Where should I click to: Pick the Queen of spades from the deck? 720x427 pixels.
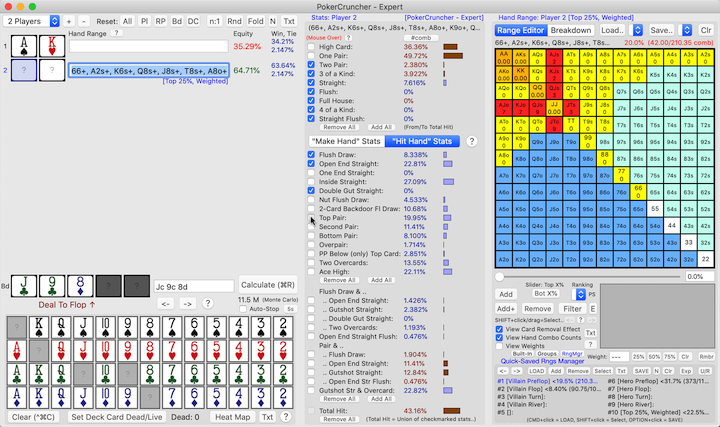[61, 327]
